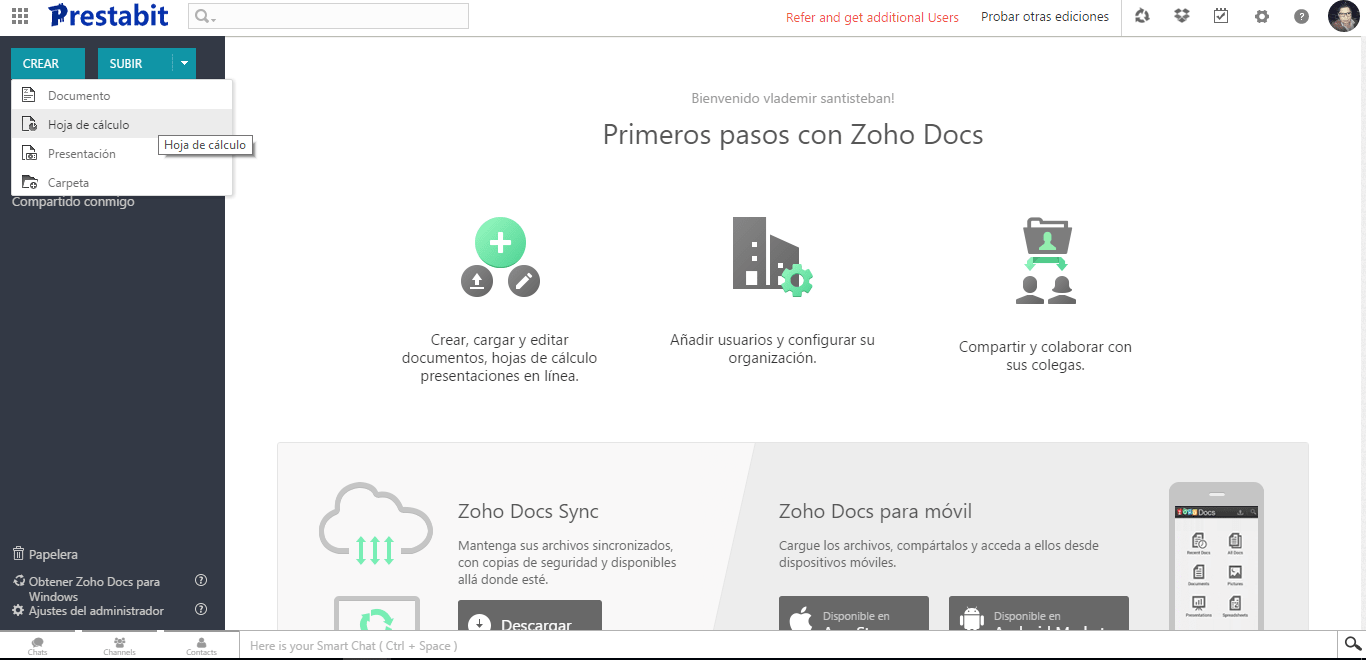1366x660 pixels.
Task: Open Obtener Zoho Docs para Windows
Action: point(94,589)
